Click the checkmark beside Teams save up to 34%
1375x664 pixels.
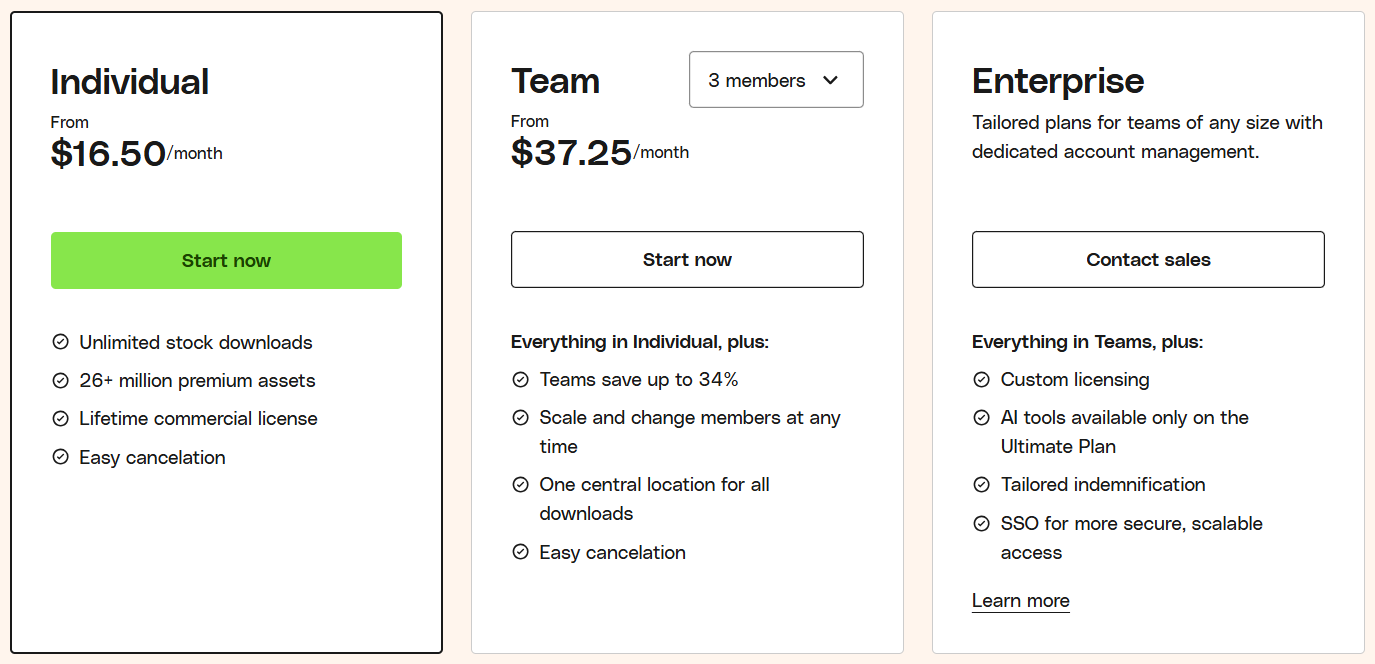(x=520, y=379)
